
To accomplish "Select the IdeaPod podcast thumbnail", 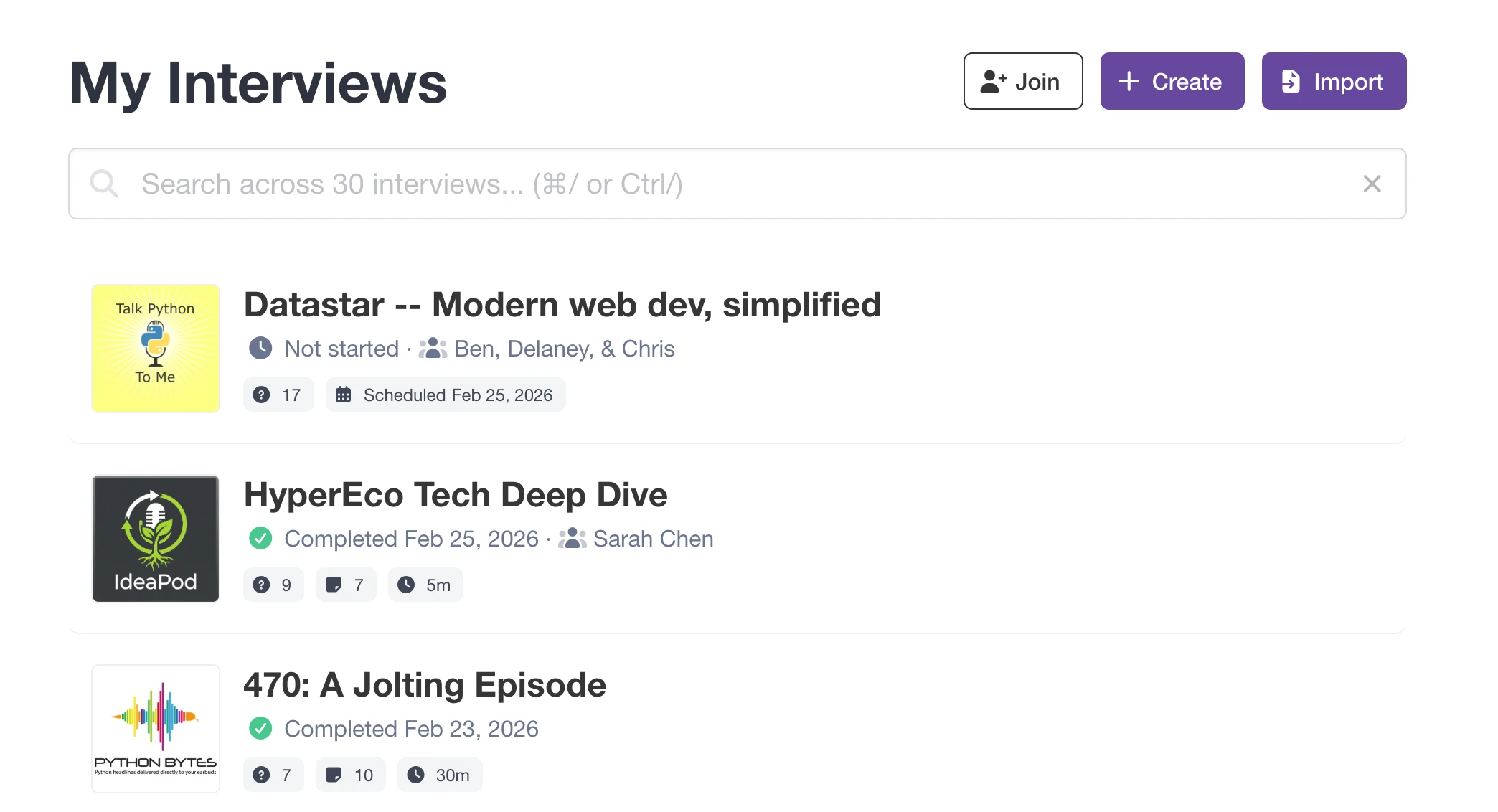I will [156, 538].
